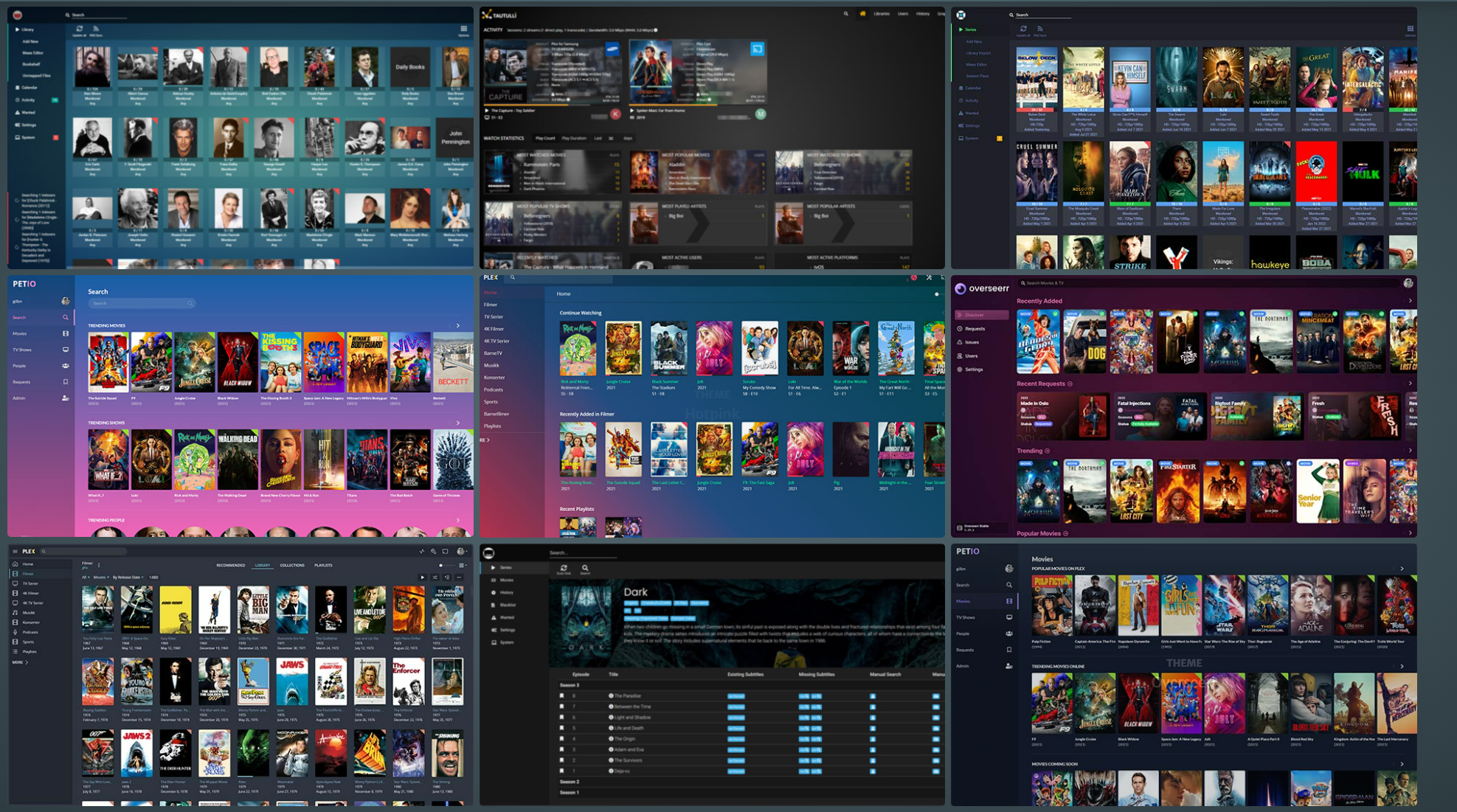
Task: Toggle monitored bookmark for The Origin episode
Action: [561, 738]
